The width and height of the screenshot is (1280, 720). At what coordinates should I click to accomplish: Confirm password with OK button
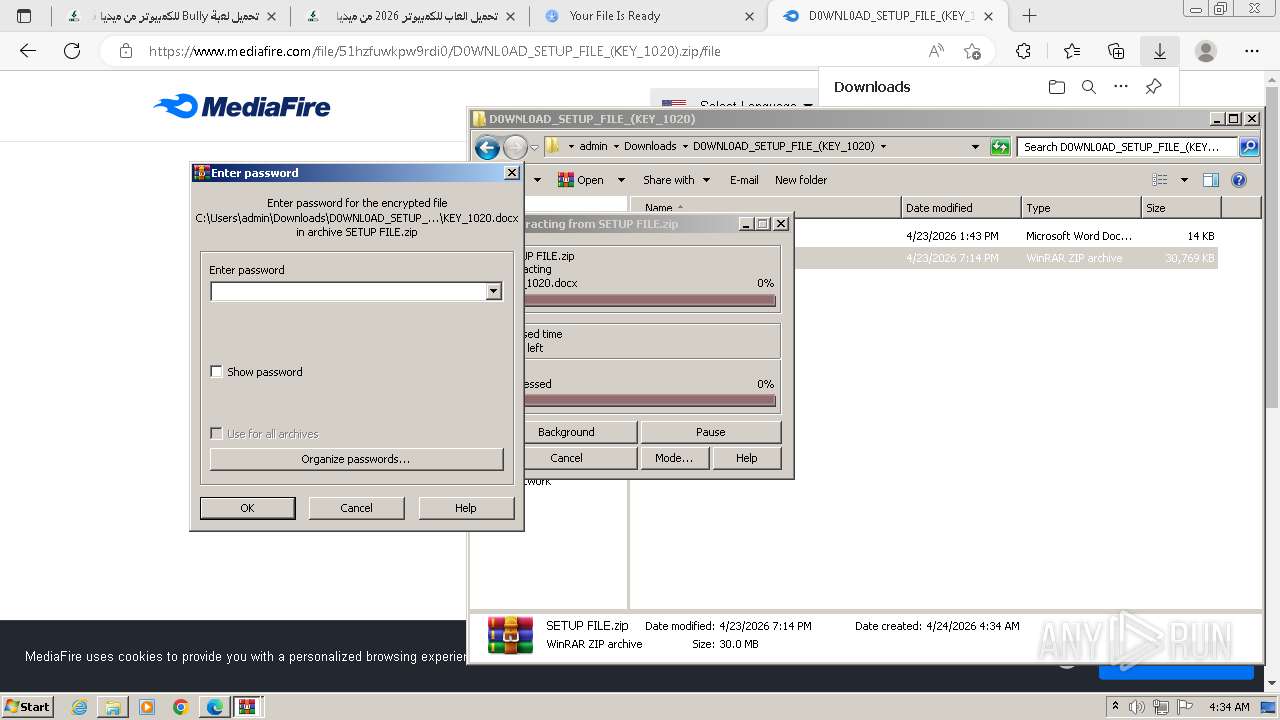pos(247,508)
